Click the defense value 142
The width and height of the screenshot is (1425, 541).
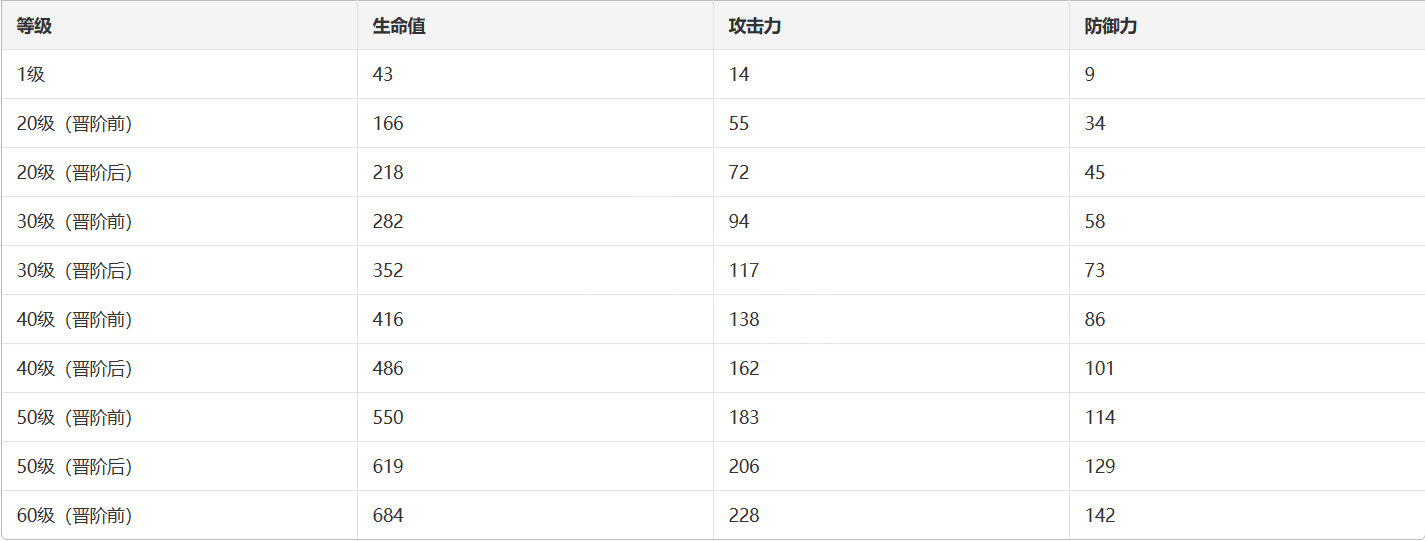click(1100, 516)
